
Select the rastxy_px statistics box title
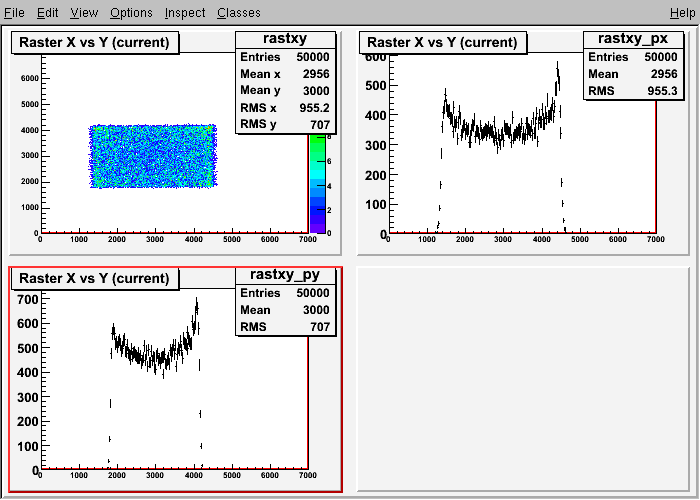633,39
